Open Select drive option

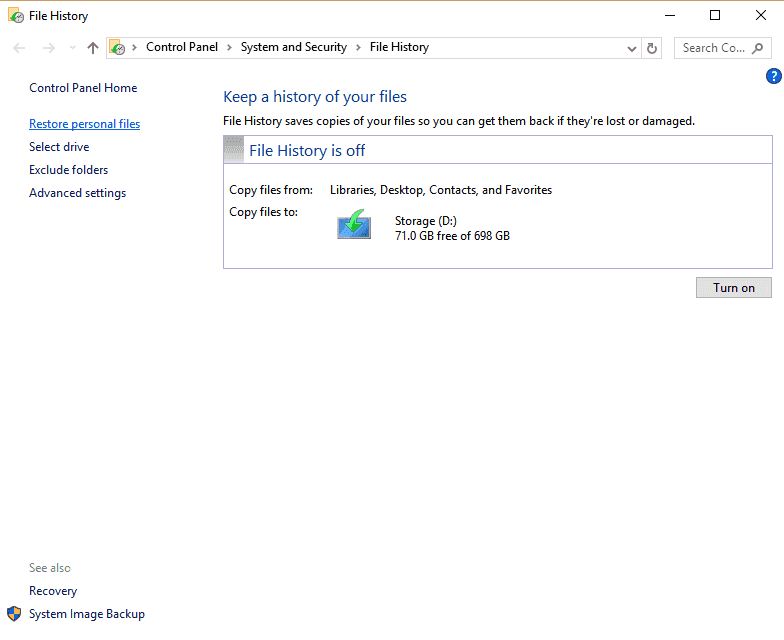point(59,147)
